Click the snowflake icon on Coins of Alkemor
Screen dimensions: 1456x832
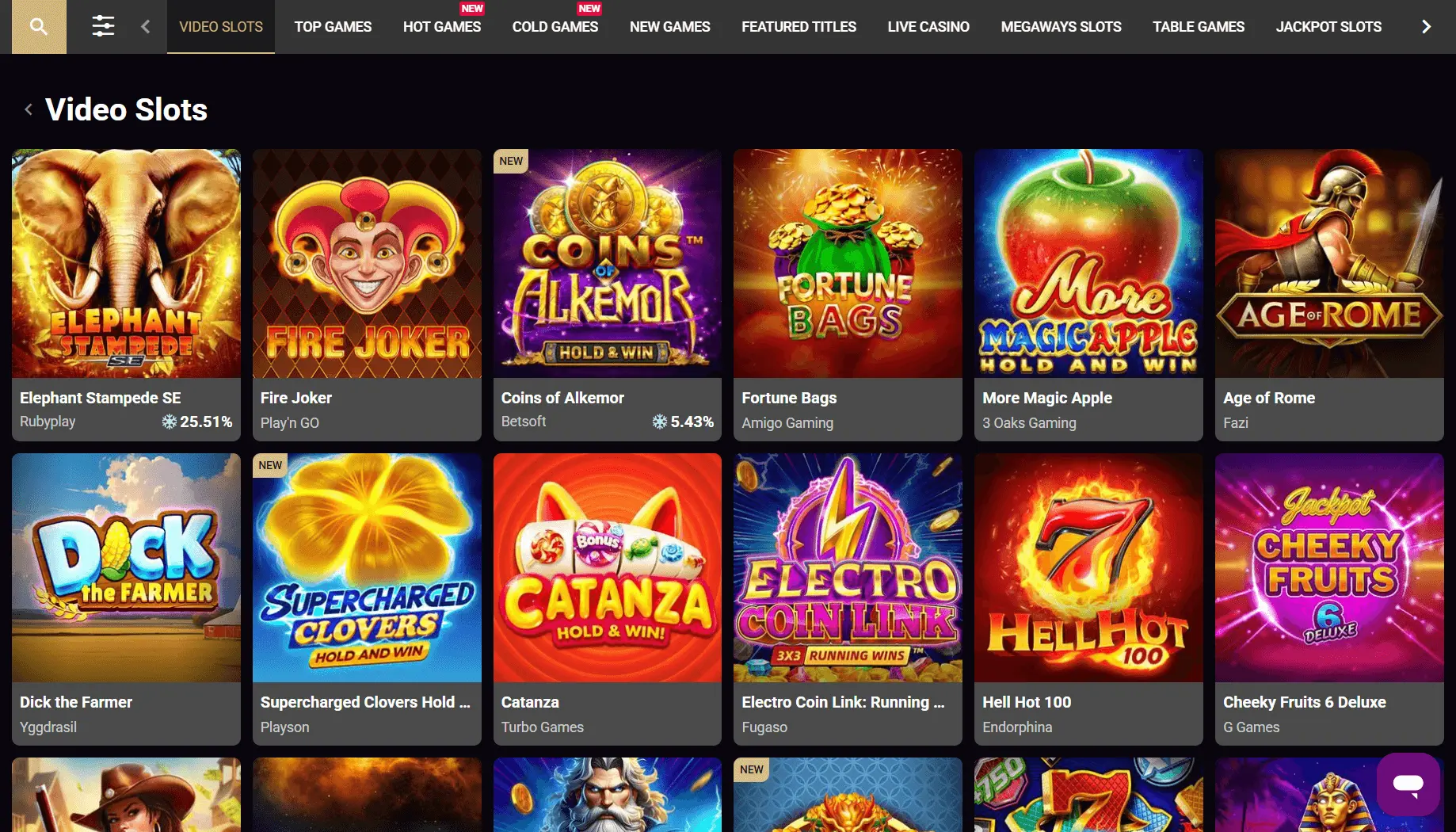click(x=659, y=422)
